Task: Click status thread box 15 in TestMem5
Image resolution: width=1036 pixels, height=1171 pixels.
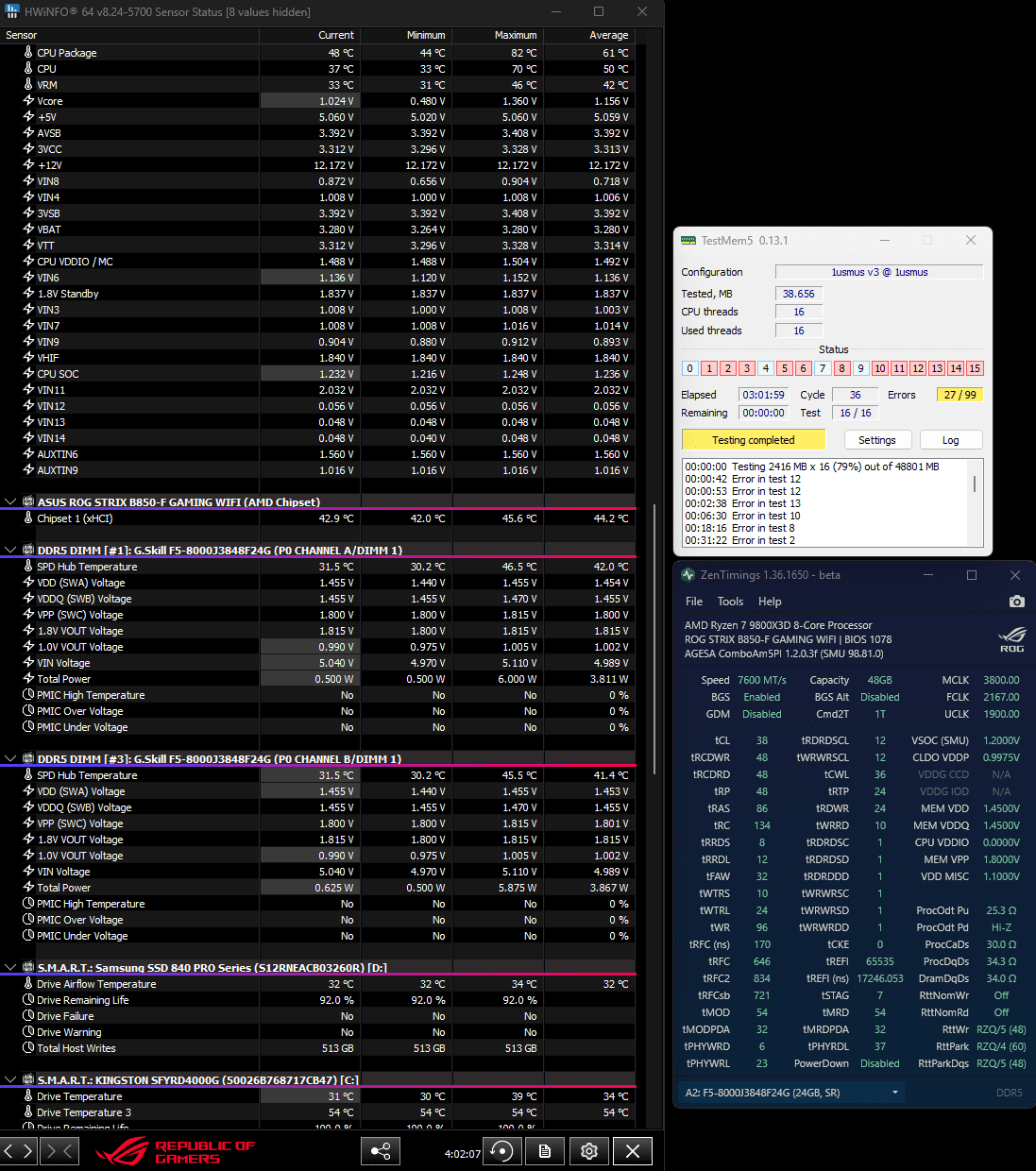Action: point(975,368)
